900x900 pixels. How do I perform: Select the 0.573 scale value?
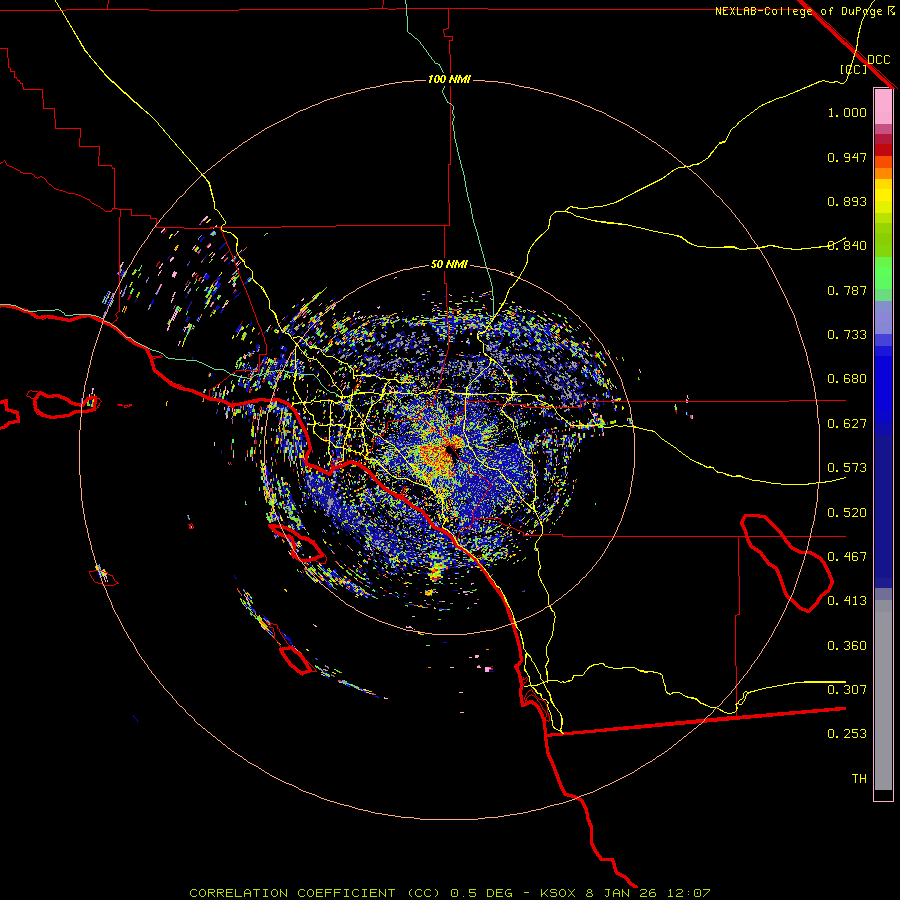(x=847, y=468)
